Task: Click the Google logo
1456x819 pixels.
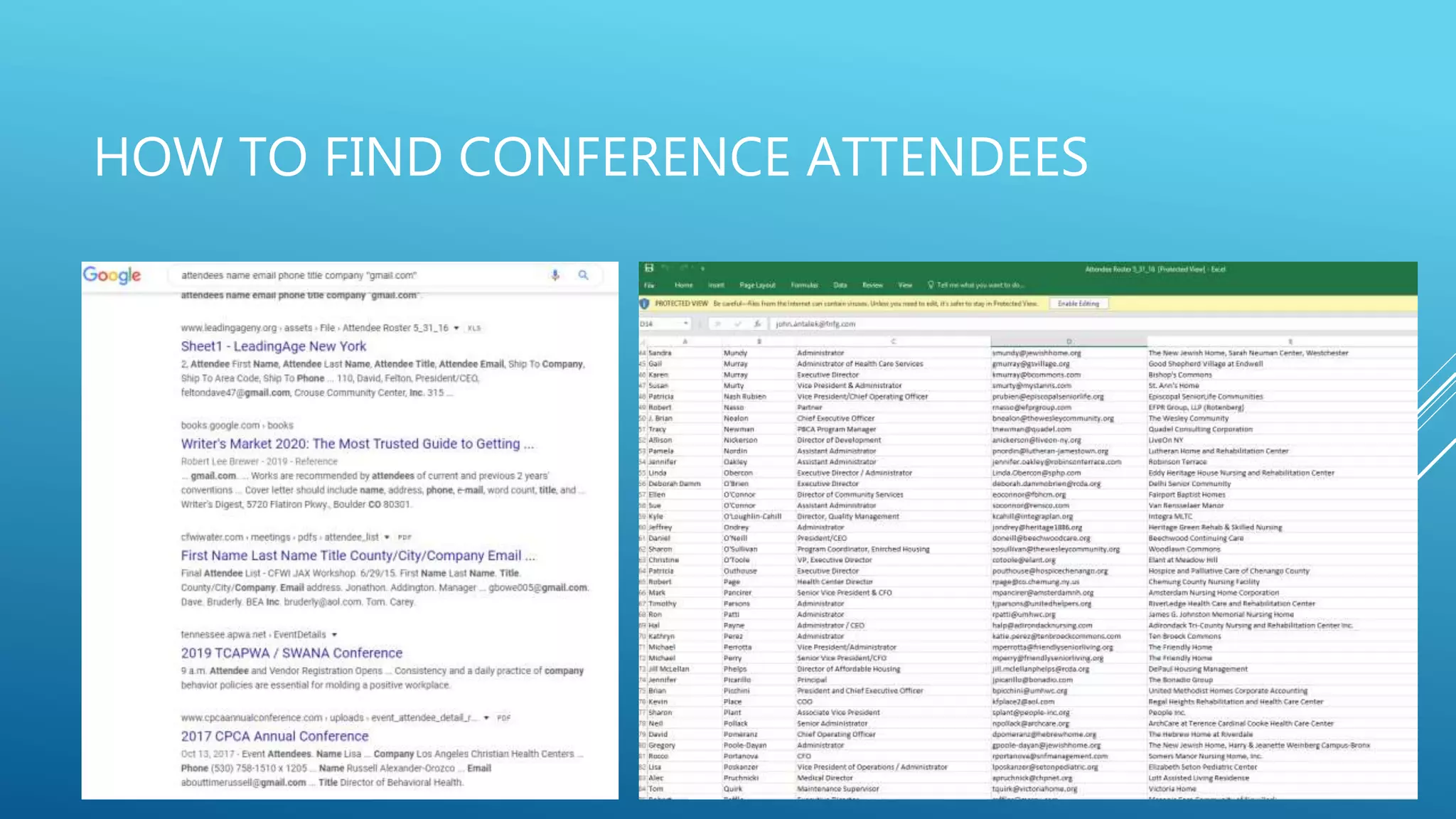Action: coord(112,274)
